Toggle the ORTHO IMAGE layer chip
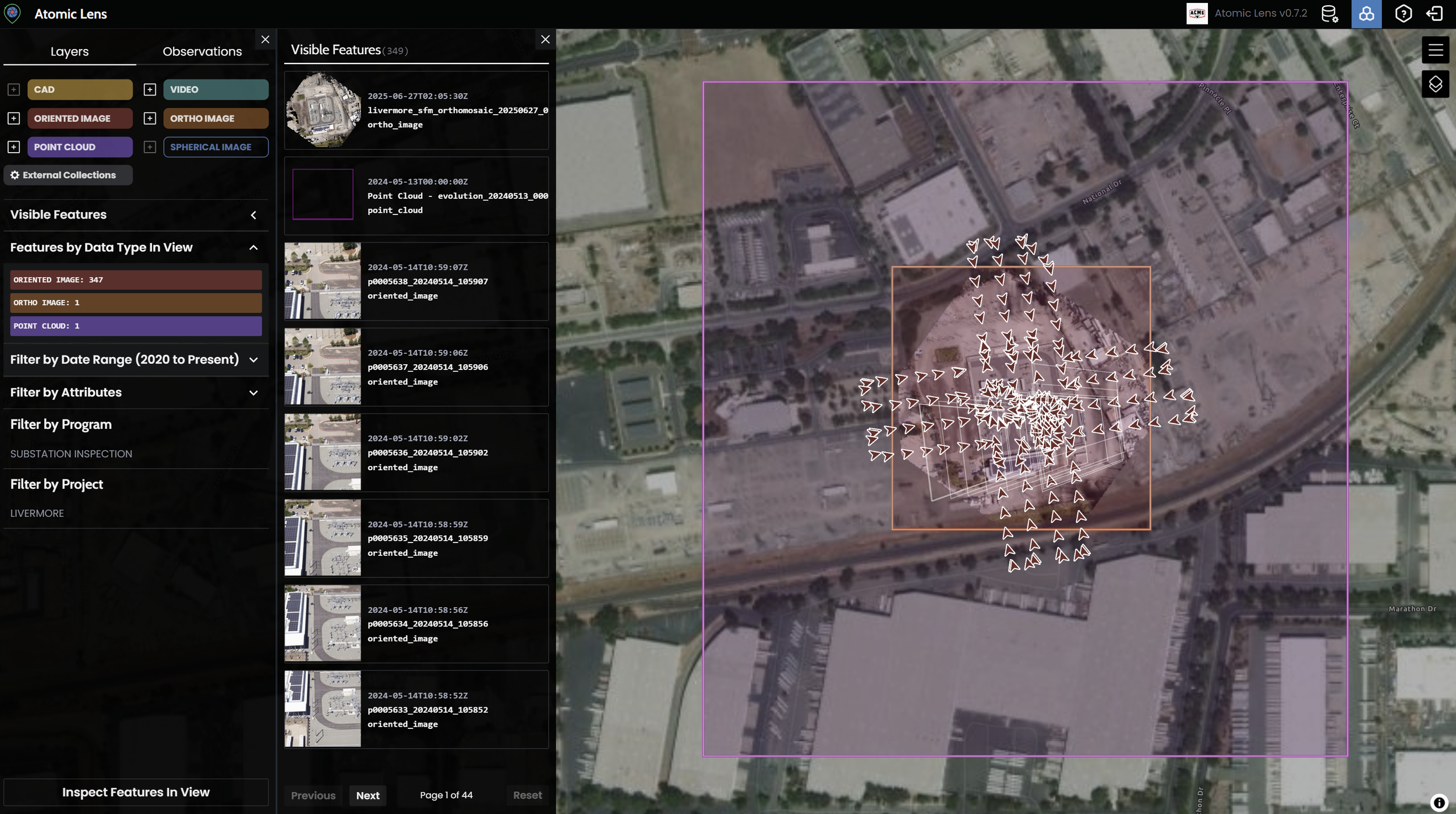 [x=215, y=118]
